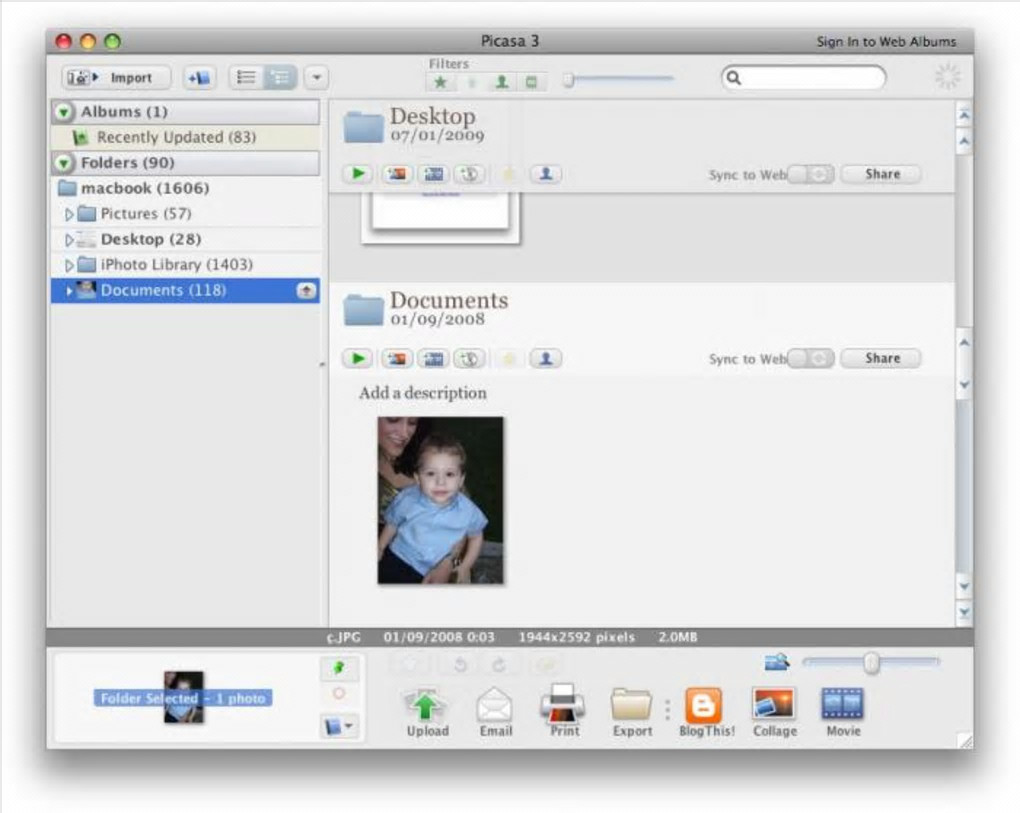Toggle Sync to Web for Desktop

[x=811, y=174]
